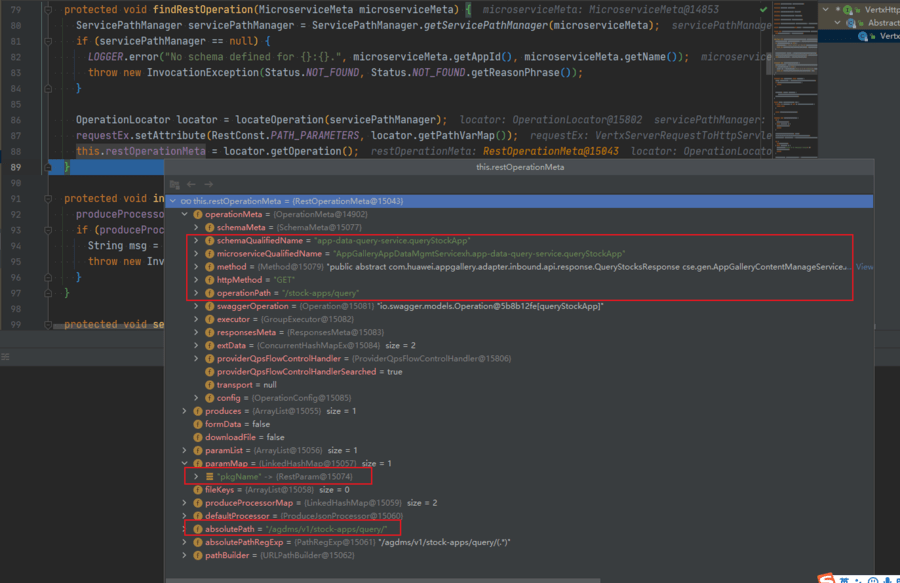
Task: Click this.restOperationMeta in line 88
Action: (141, 151)
